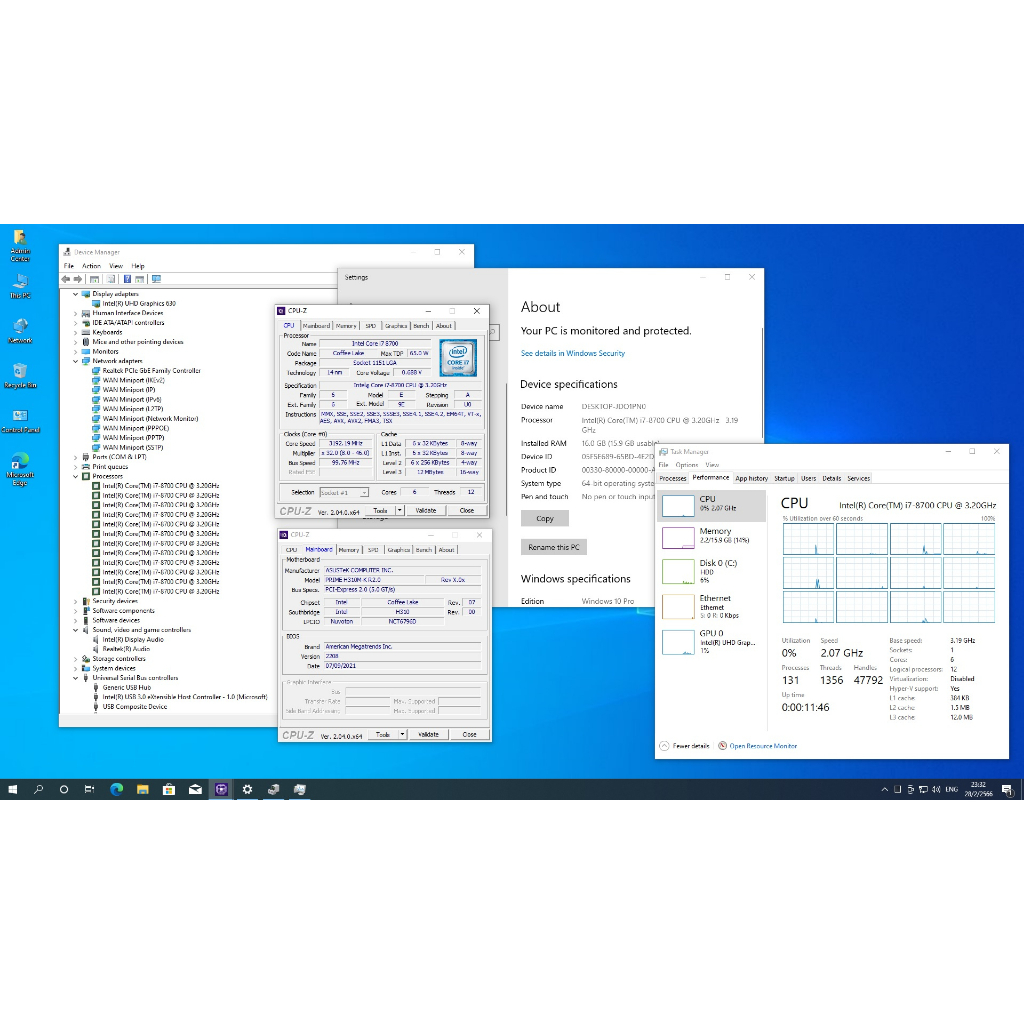Open File Explorer from the taskbar
The height and width of the screenshot is (1024, 1024).
click(142, 789)
